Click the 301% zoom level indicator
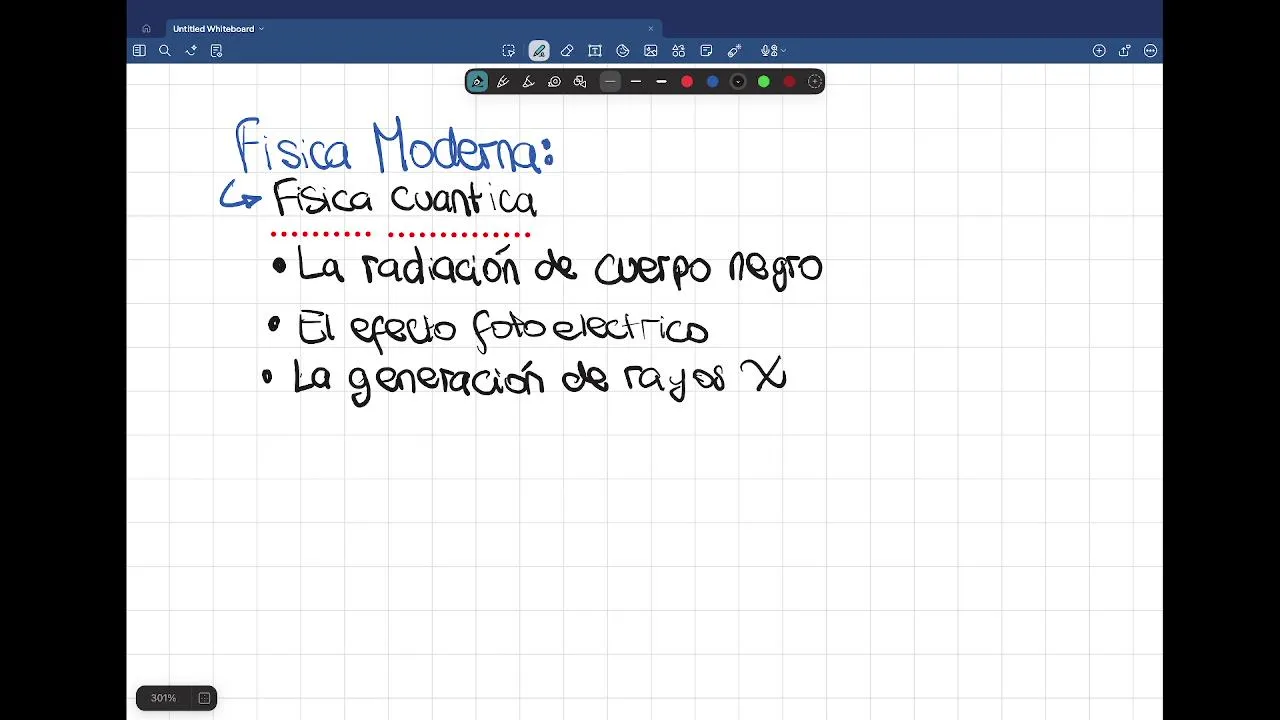The width and height of the screenshot is (1280, 720). 163,698
